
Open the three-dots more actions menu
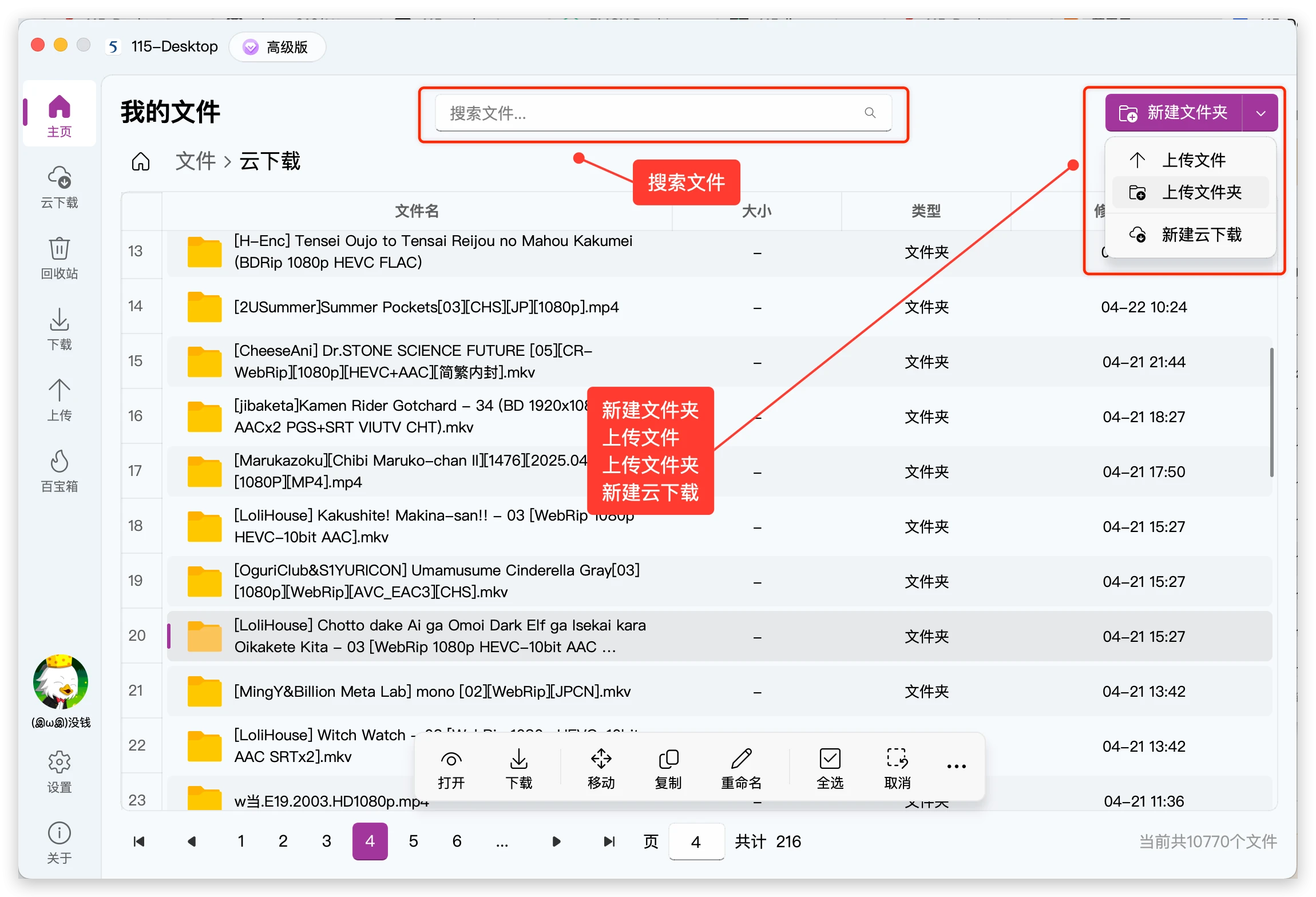(956, 767)
